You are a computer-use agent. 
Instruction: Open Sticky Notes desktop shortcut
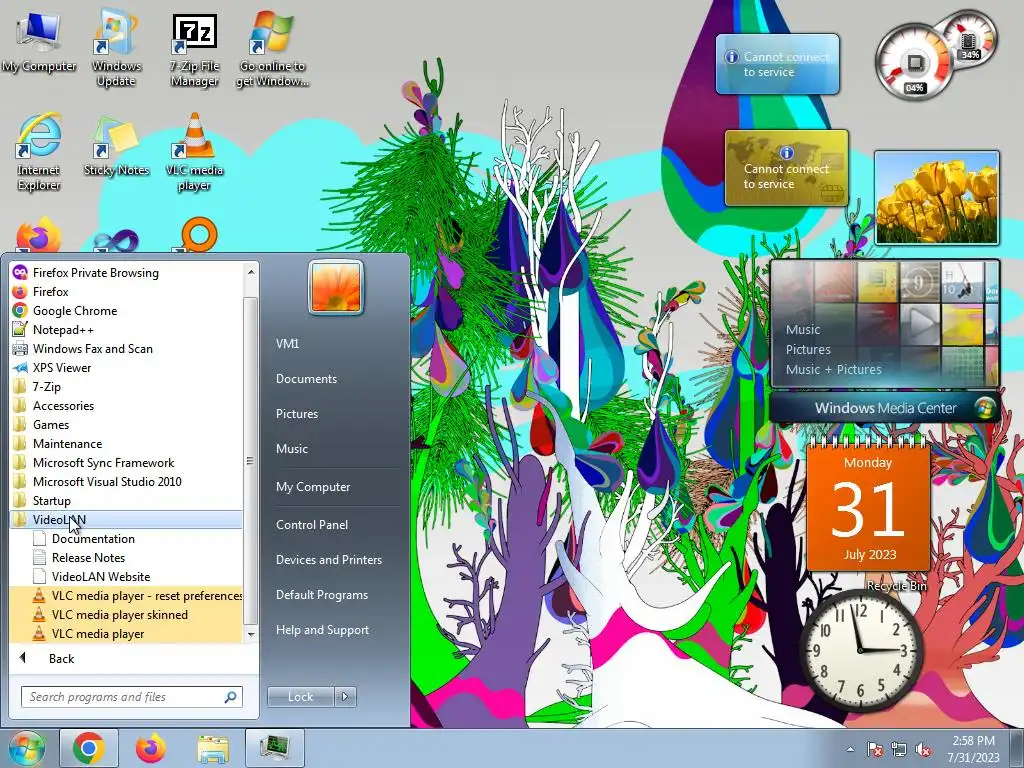116,146
